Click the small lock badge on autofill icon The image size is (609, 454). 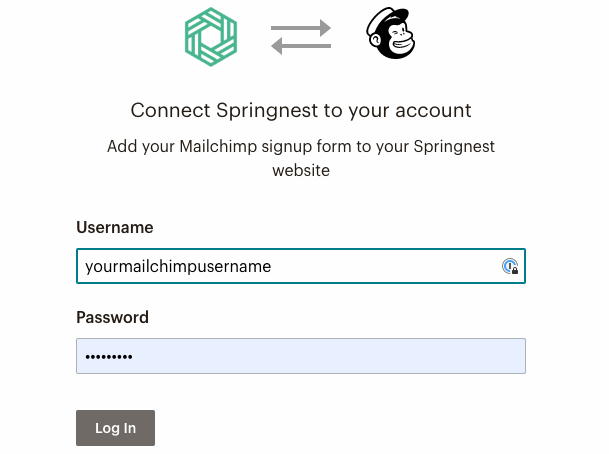click(x=515, y=271)
